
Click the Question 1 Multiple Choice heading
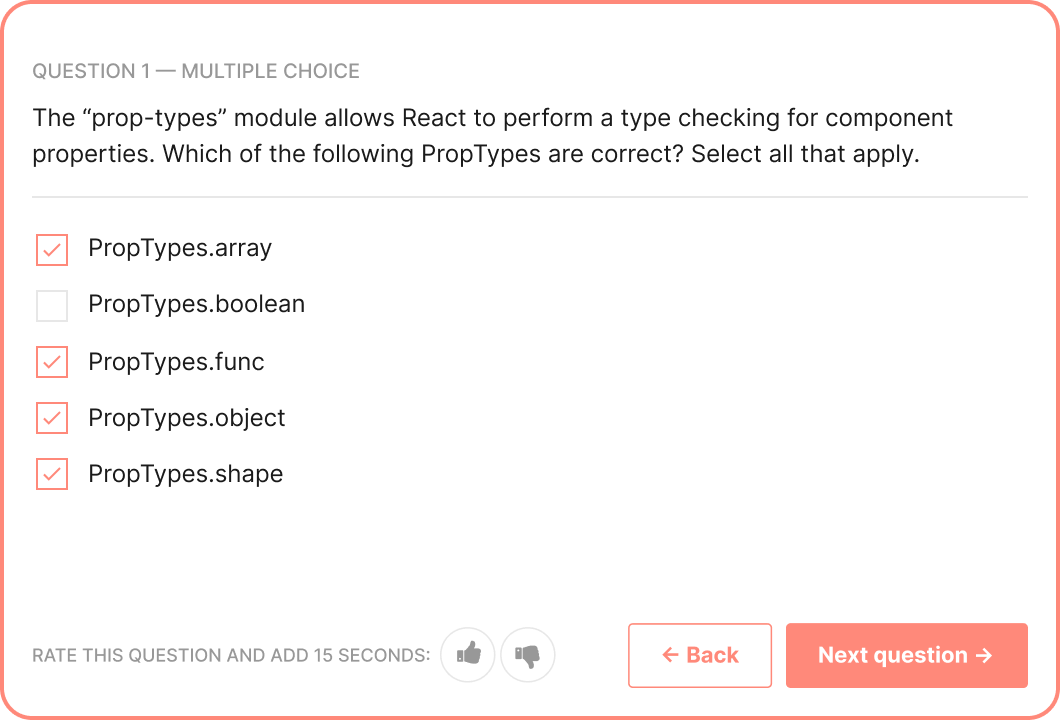(x=196, y=71)
